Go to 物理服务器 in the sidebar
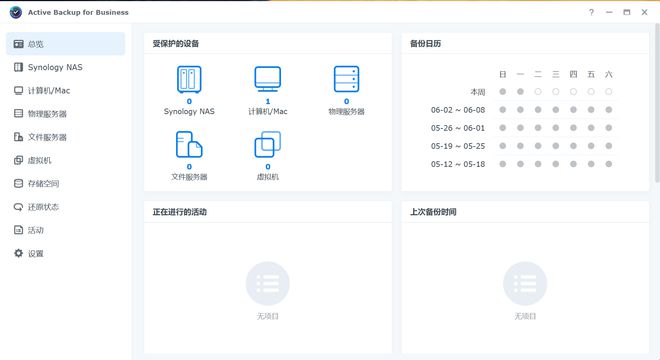The image size is (660, 360). (65, 114)
